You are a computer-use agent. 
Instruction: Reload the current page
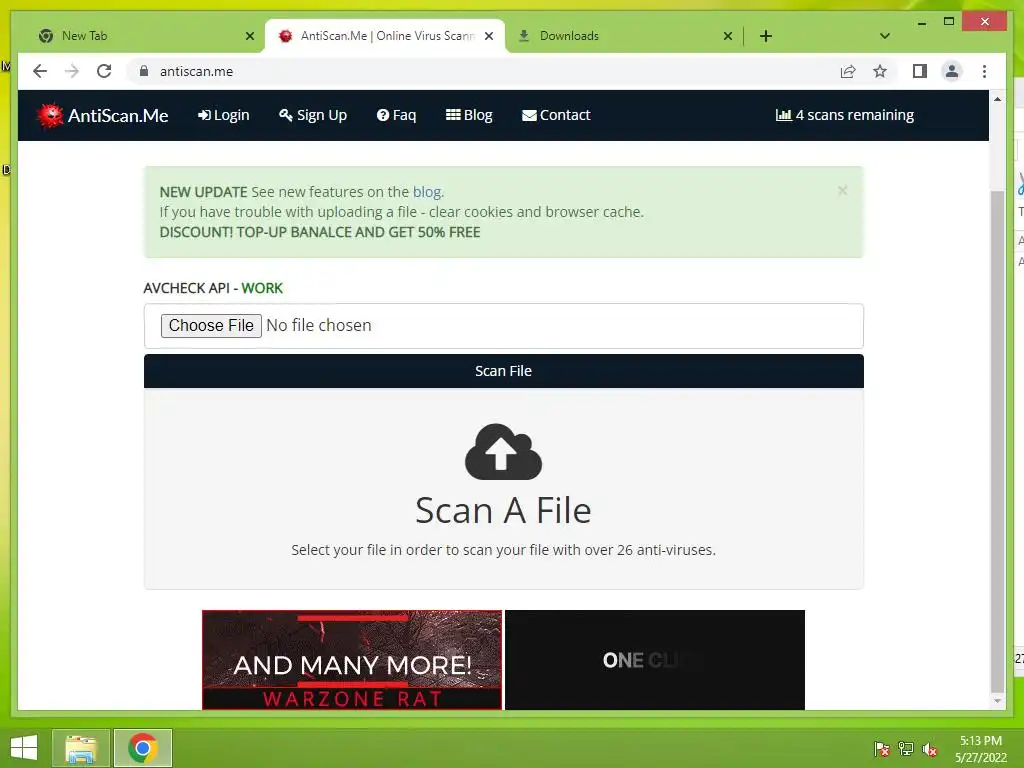pyautogui.click(x=104, y=71)
